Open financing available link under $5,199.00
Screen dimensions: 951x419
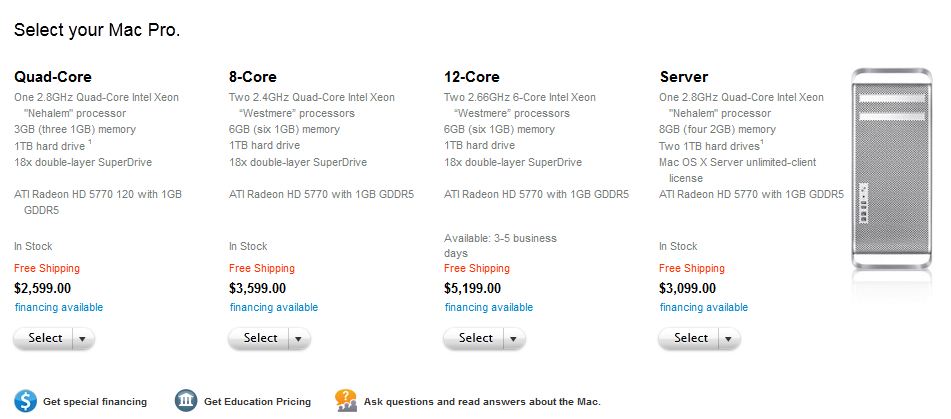(x=489, y=307)
